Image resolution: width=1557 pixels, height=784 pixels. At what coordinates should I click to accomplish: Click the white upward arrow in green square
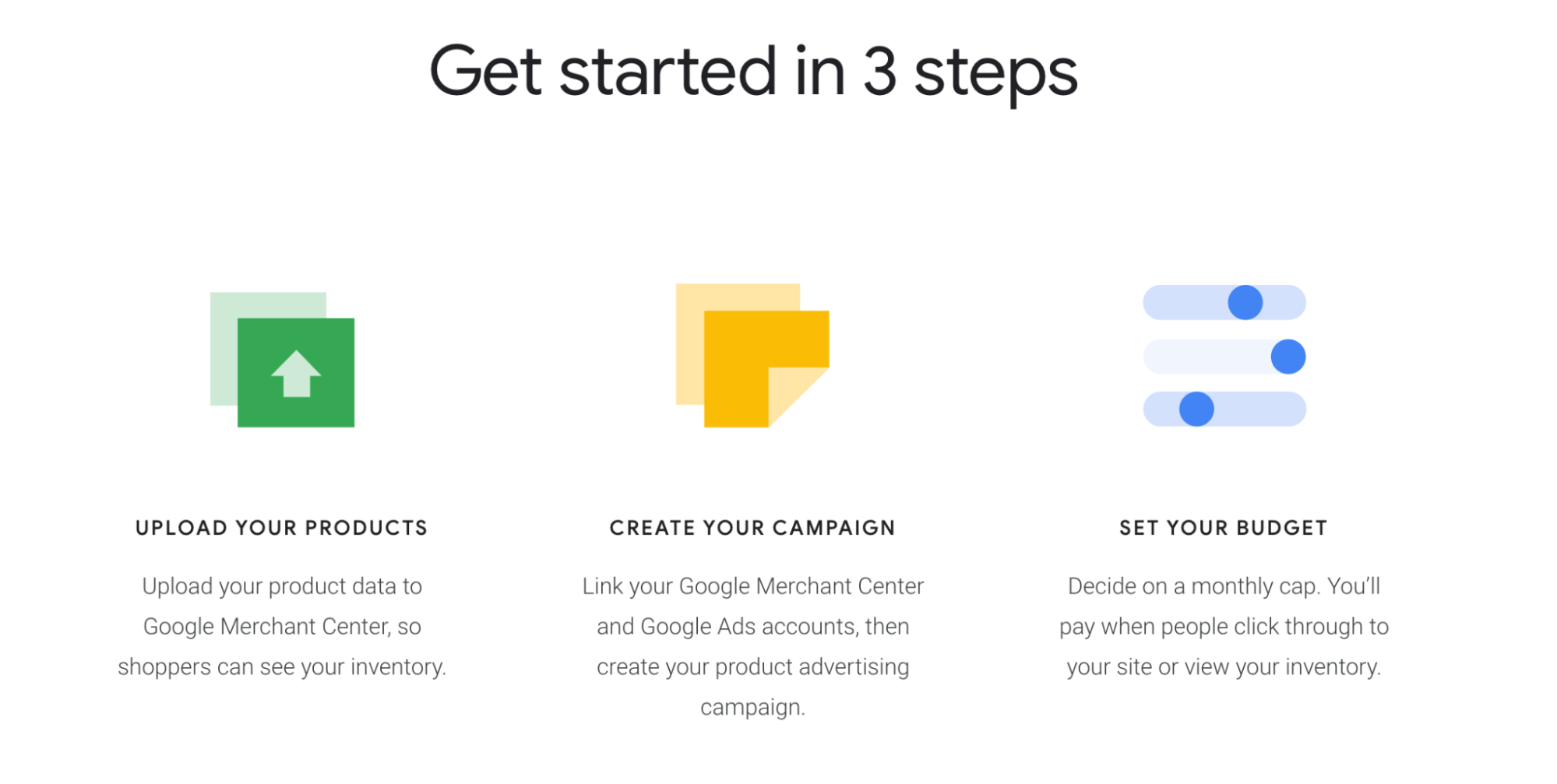pos(296,374)
